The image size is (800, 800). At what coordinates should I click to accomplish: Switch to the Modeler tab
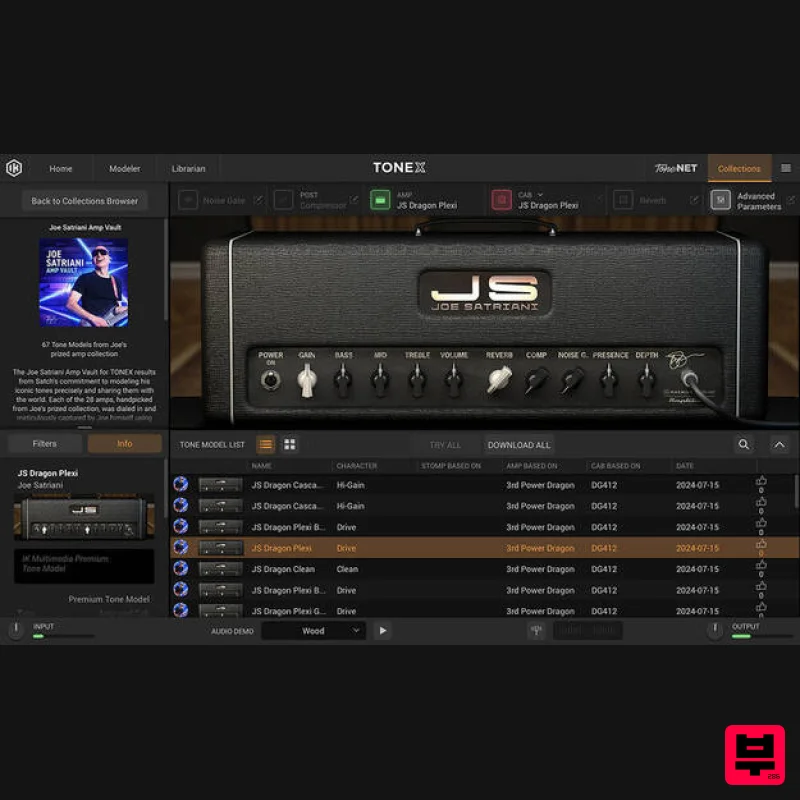click(x=124, y=168)
